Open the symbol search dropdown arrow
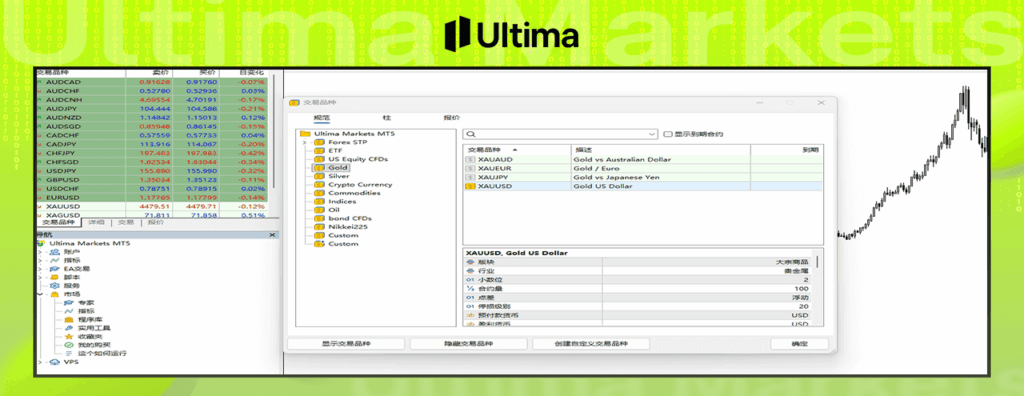This screenshot has width=1024, height=396. pyautogui.click(x=652, y=134)
